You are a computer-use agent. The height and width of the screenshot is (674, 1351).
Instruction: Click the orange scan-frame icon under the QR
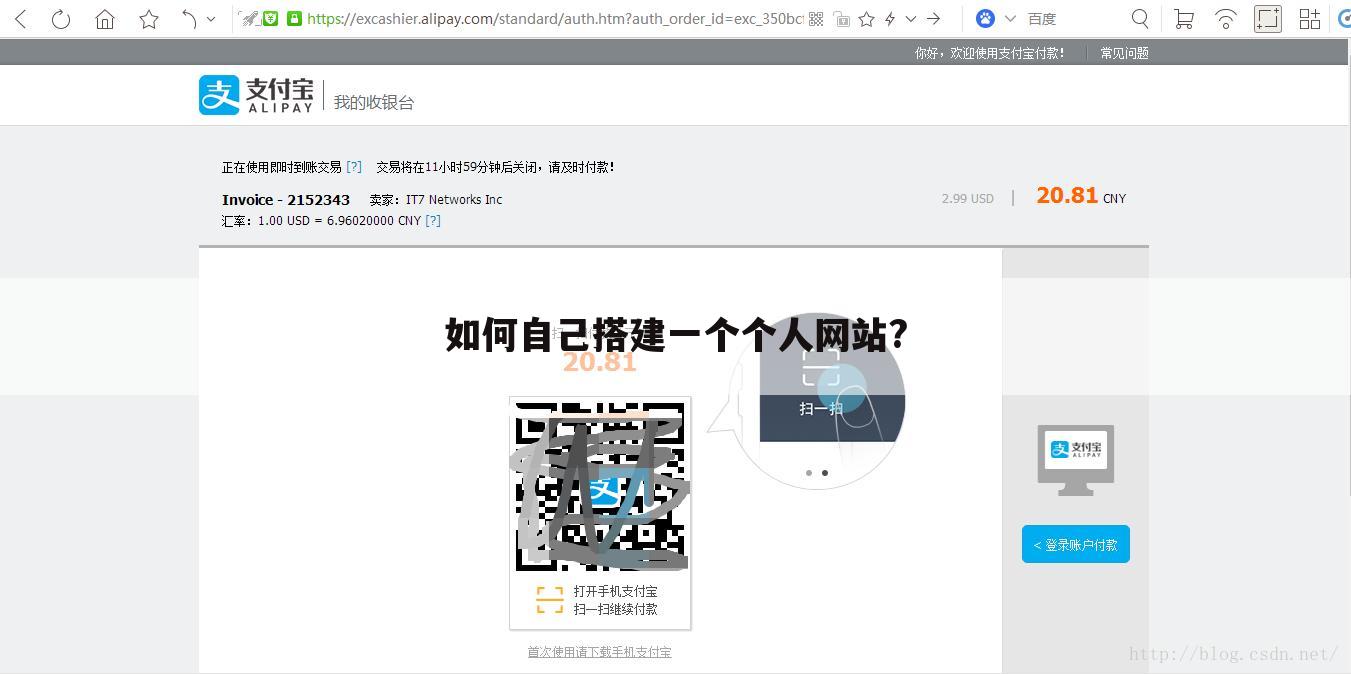(x=549, y=600)
